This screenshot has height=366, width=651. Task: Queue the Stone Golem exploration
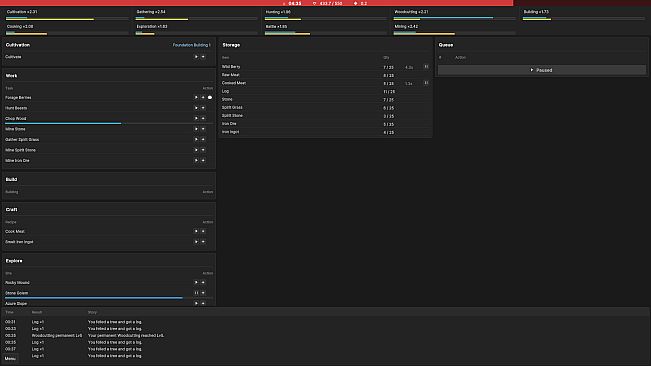tap(203, 293)
